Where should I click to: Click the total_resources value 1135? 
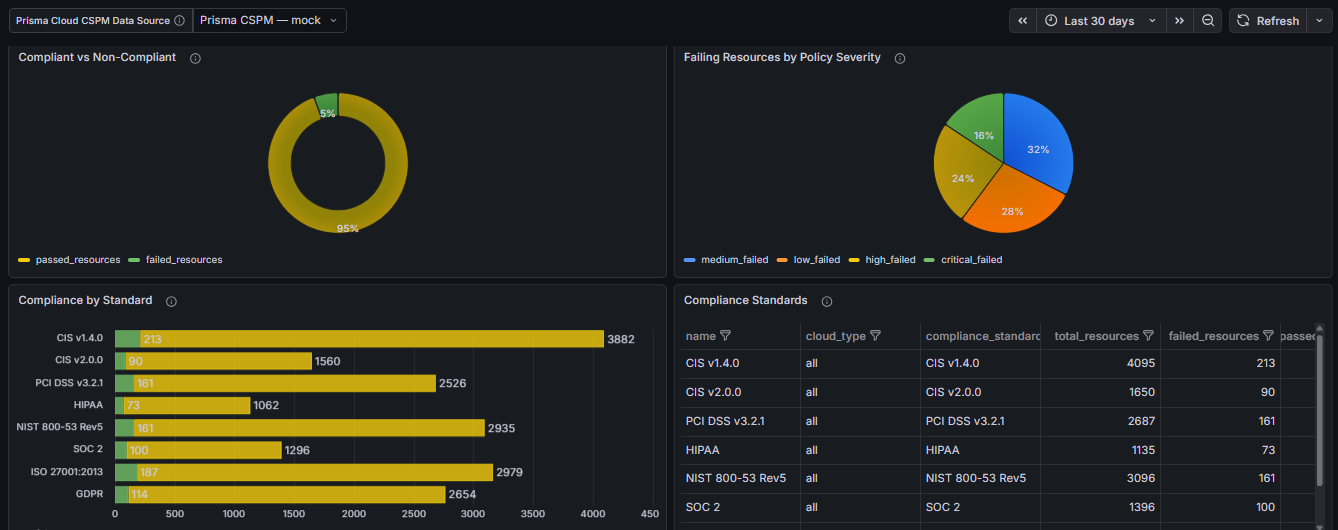1140,450
